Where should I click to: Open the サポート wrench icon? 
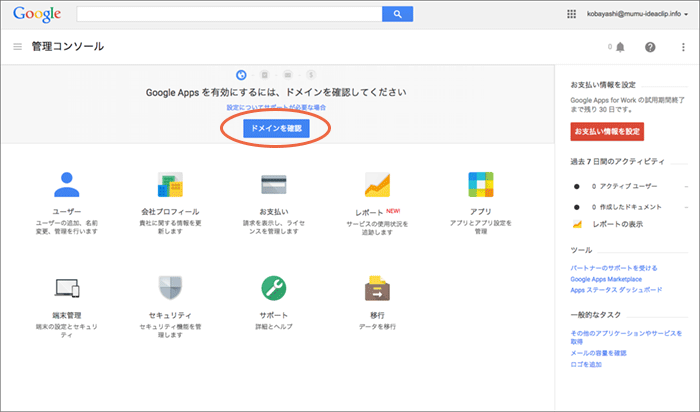click(x=274, y=288)
